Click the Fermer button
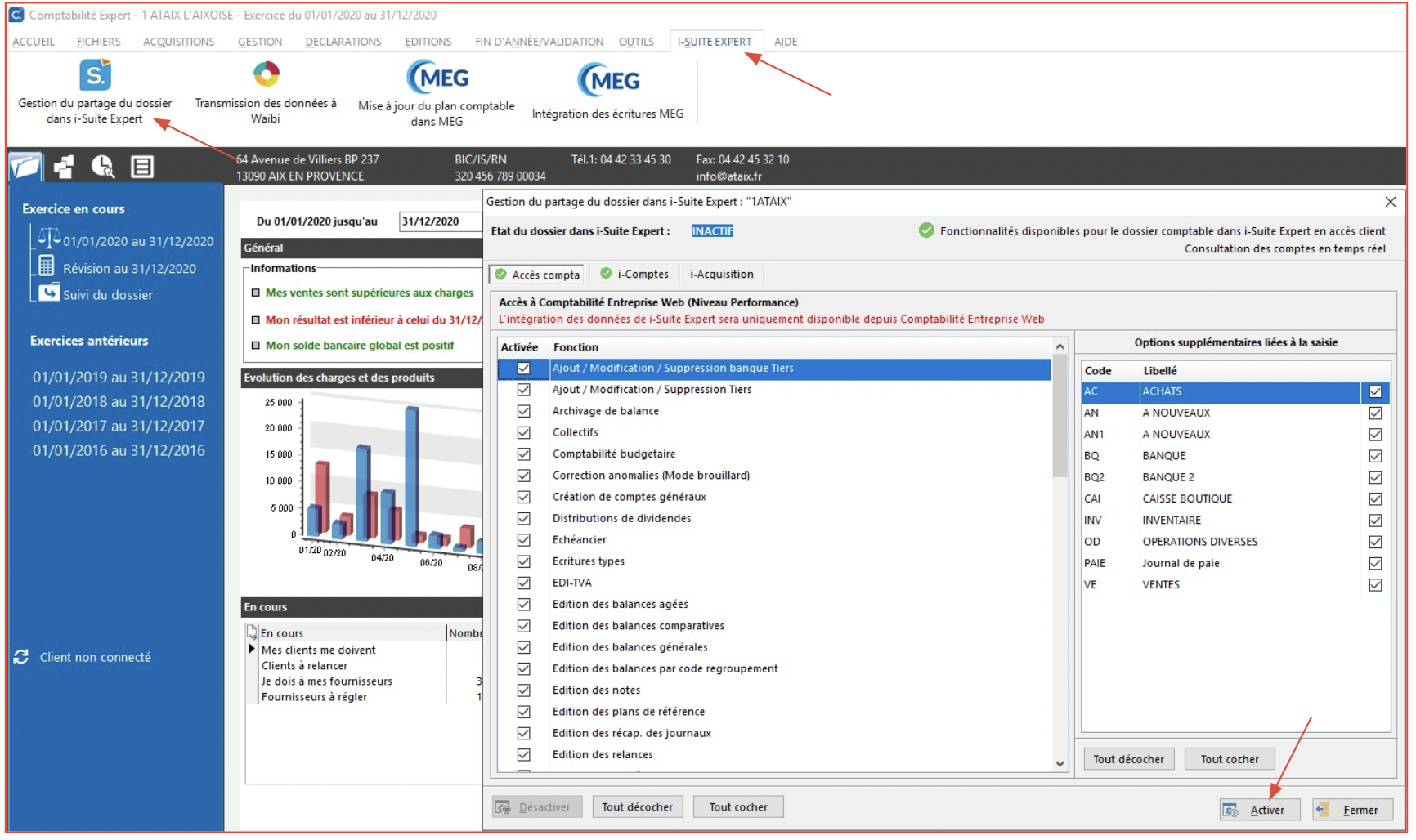The image size is (1416, 840). 1352,810
